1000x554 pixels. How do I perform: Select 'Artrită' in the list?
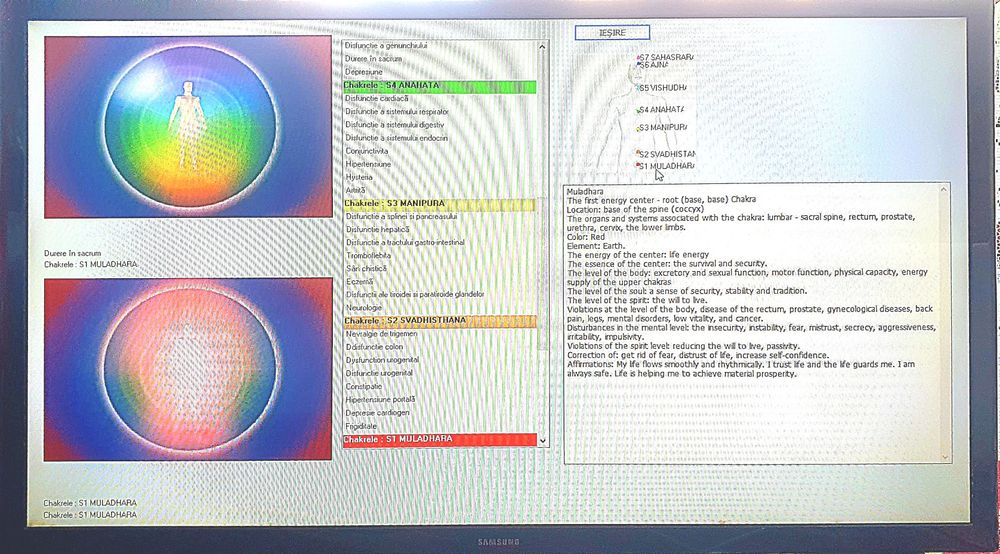[x=355, y=190]
